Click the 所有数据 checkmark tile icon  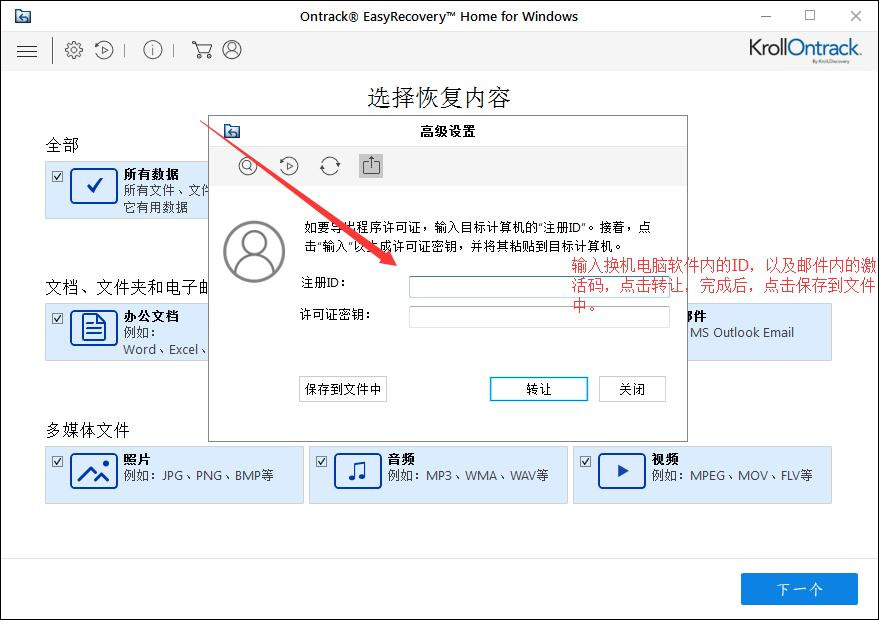pos(94,186)
